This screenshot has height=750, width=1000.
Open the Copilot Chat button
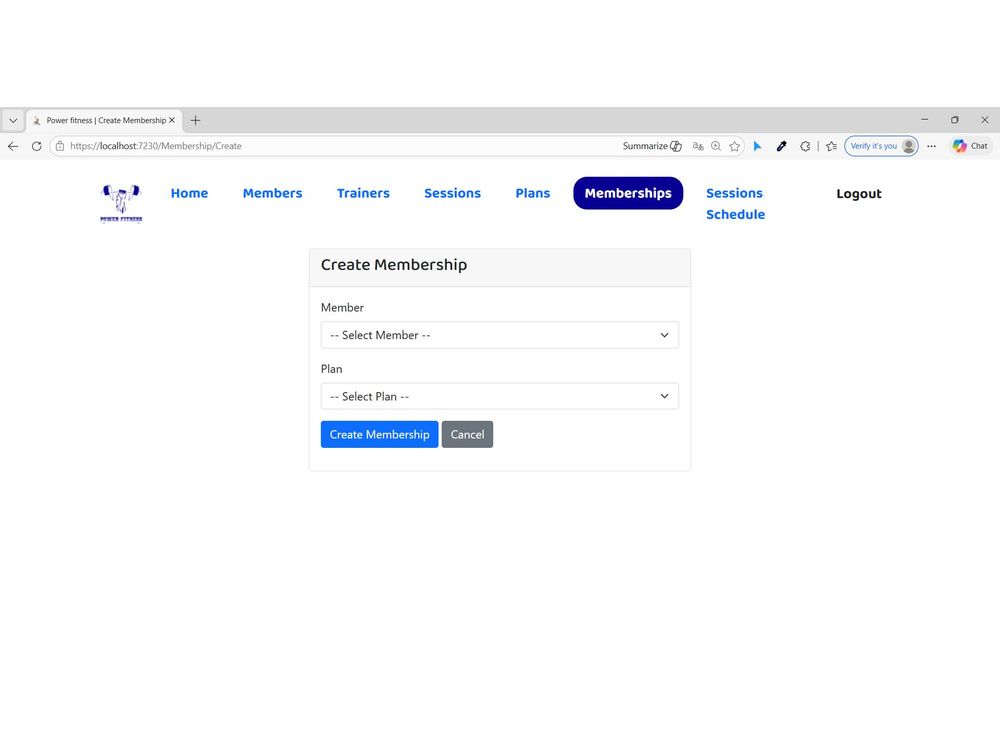point(970,146)
